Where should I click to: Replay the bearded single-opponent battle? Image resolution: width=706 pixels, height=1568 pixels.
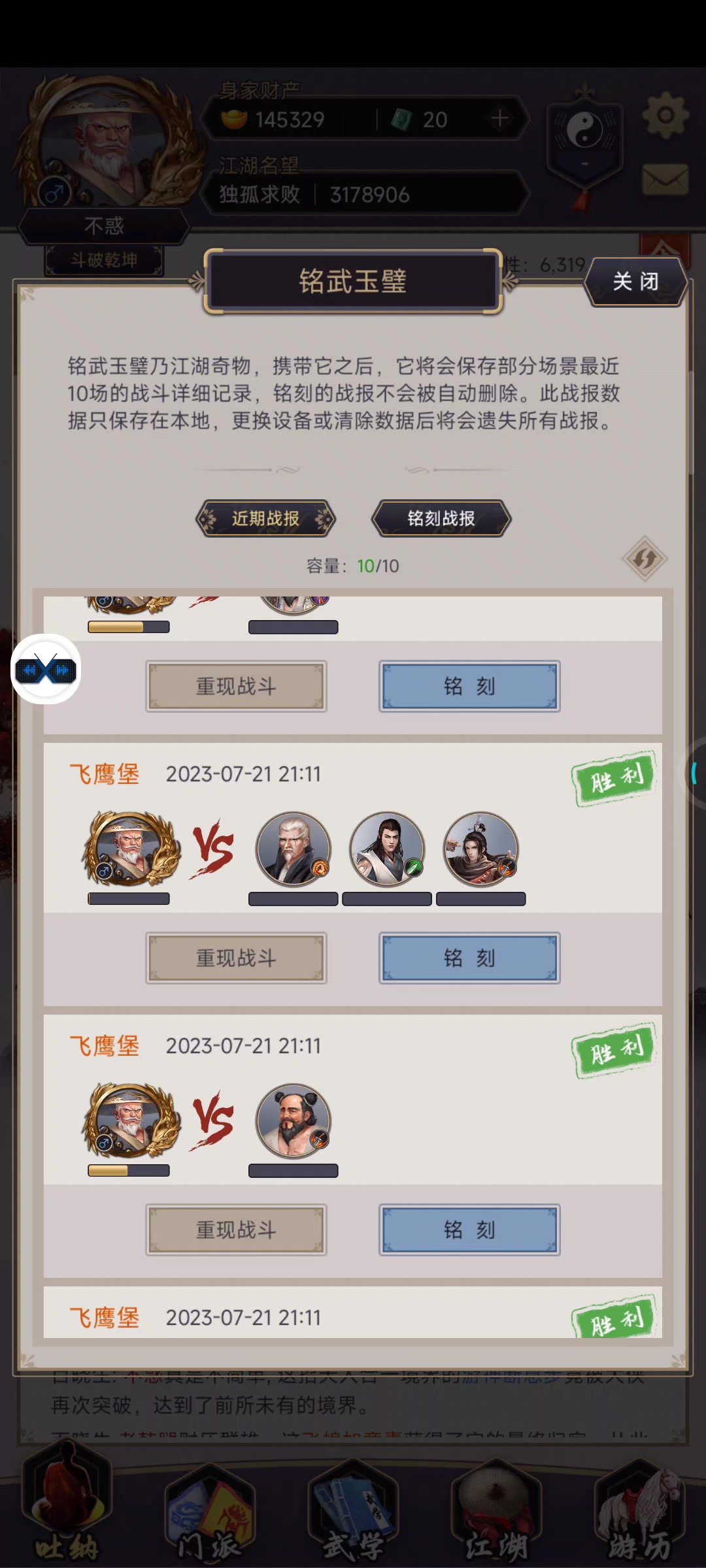[236, 1230]
